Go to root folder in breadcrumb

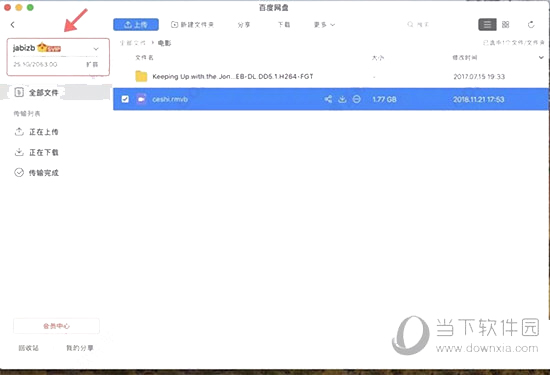tap(133, 43)
